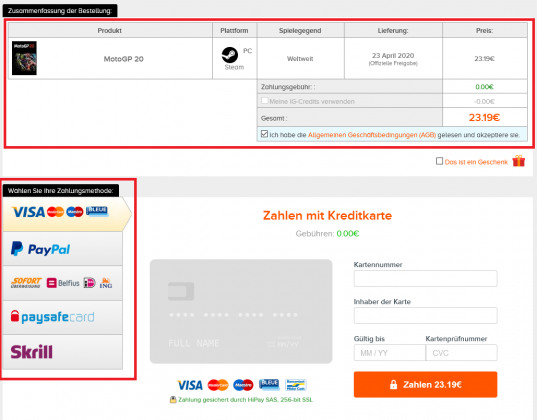The height and width of the screenshot is (420, 537).
Task: Enable the Das ist ein Geschenk checkbox
Action: pyautogui.click(x=439, y=161)
